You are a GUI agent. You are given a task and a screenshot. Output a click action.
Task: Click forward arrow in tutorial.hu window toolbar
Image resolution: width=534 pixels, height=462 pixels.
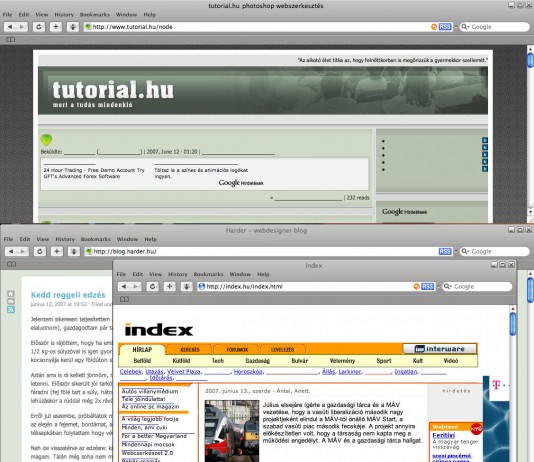(x=21, y=27)
